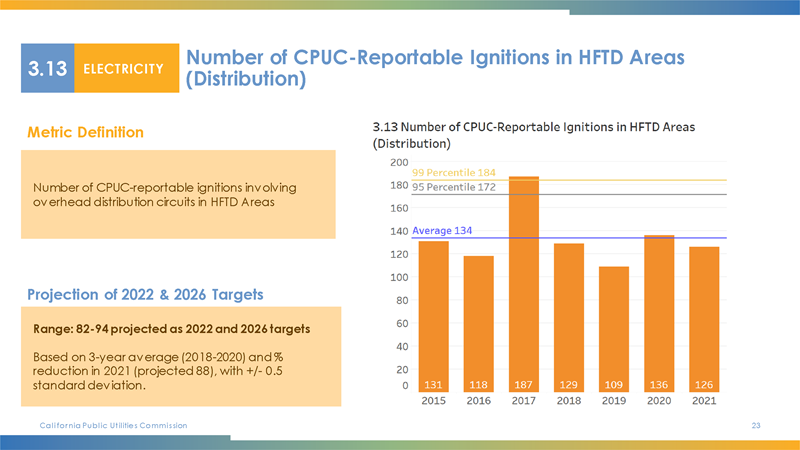This screenshot has width=800, height=450.
Task: Click the chart title above the graph
Action: (532, 136)
